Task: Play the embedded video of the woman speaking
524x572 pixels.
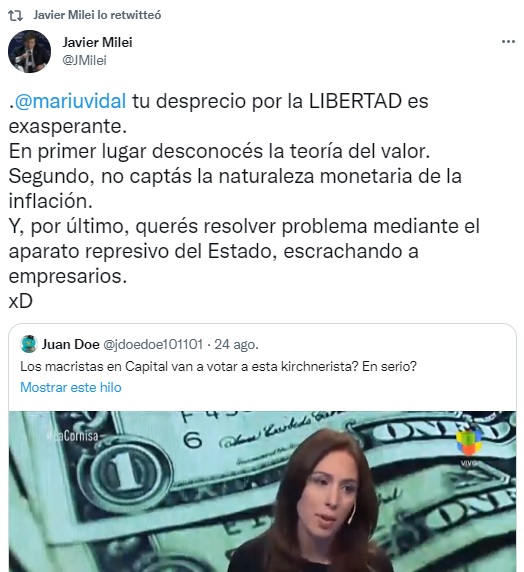Action: point(262,491)
